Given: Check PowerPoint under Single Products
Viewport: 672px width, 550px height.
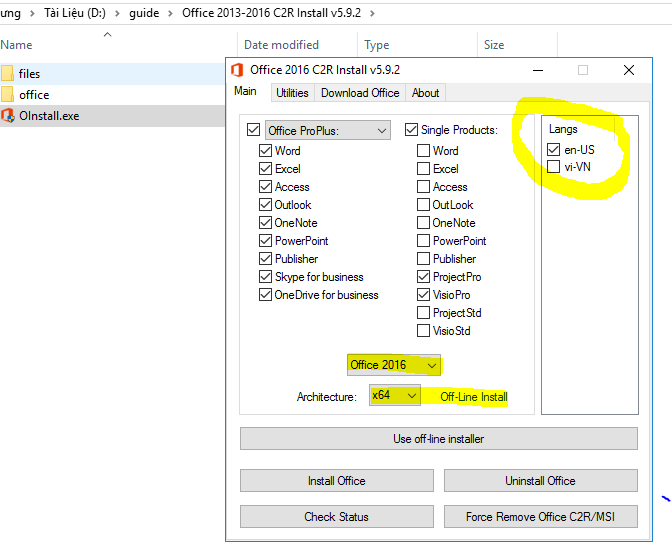Looking at the screenshot, I should pyautogui.click(x=423, y=240).
